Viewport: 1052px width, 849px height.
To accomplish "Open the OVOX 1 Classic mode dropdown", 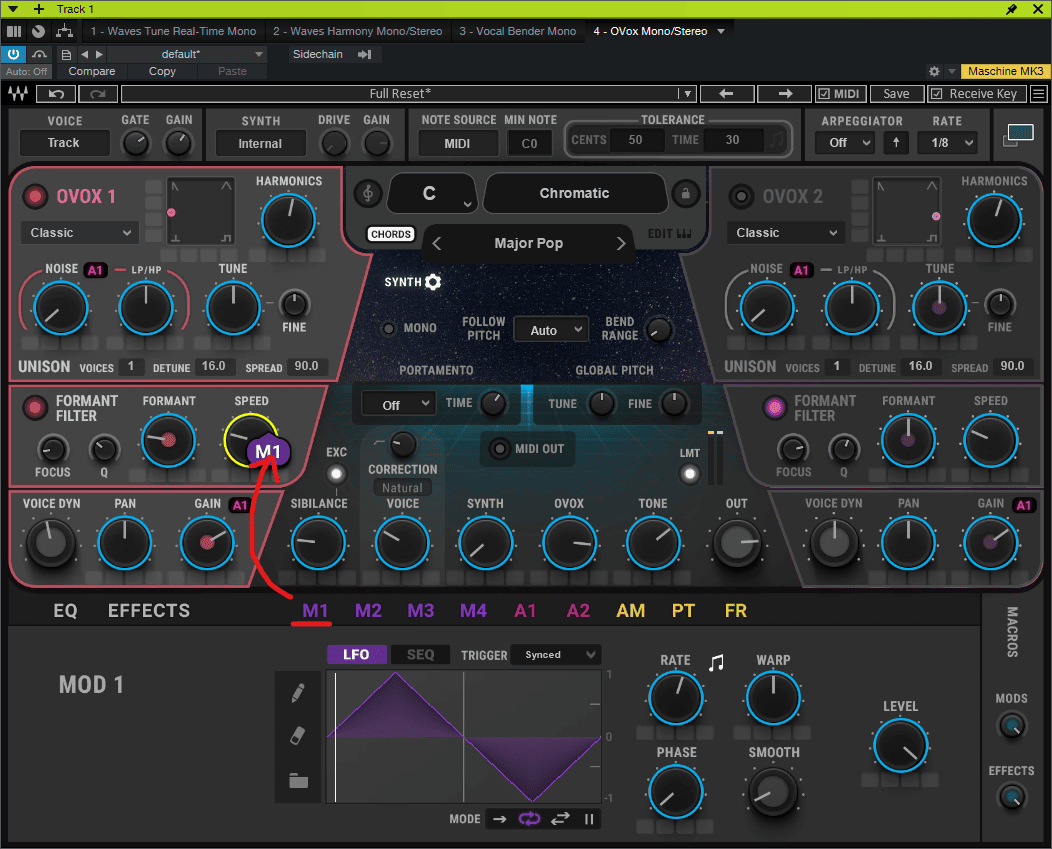I will coord(79,233).
